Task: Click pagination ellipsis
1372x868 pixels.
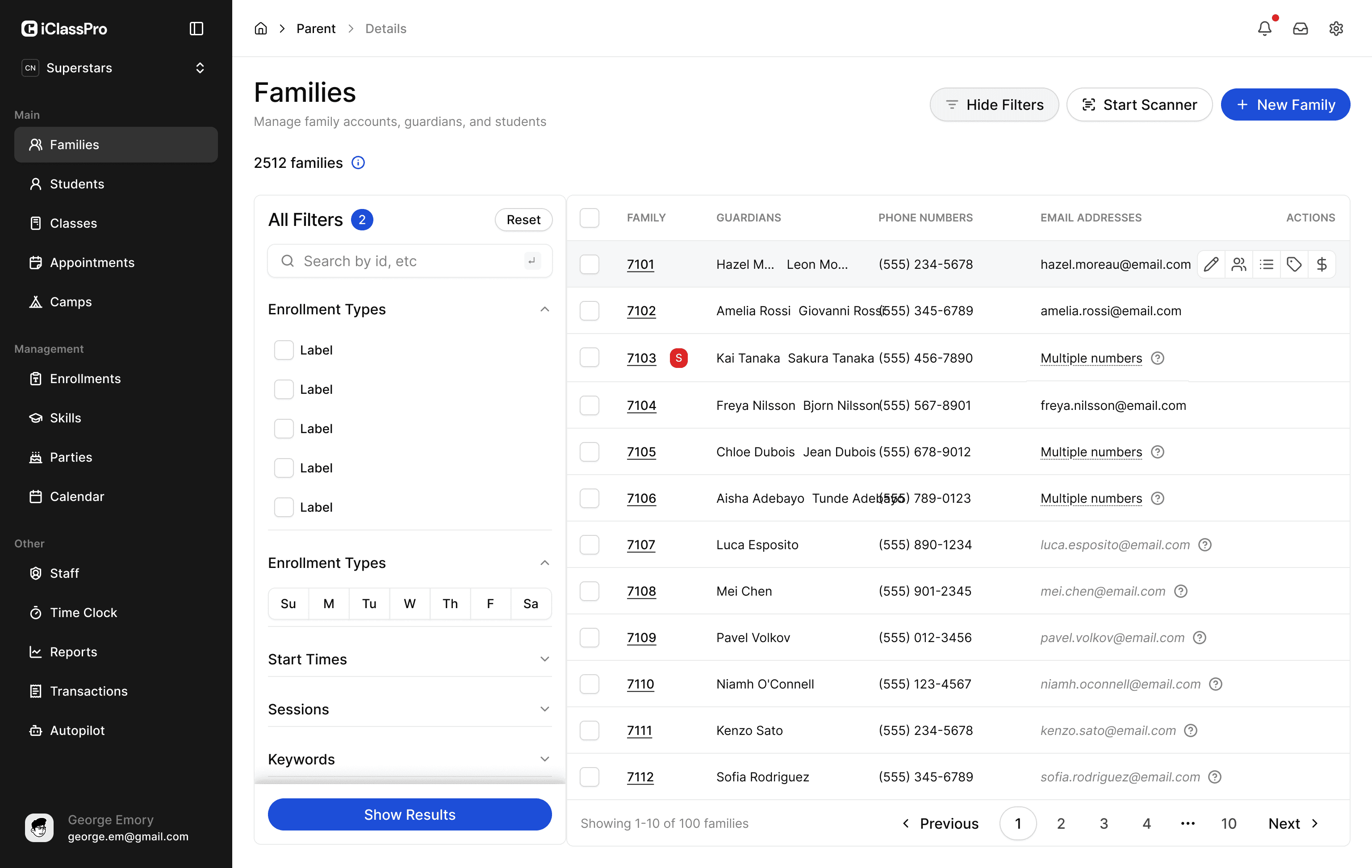Action: tap(1188, 824)
